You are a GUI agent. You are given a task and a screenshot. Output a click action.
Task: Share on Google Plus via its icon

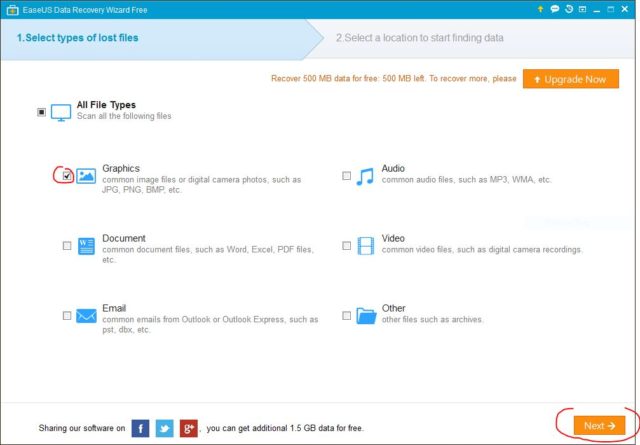(188, 427)
